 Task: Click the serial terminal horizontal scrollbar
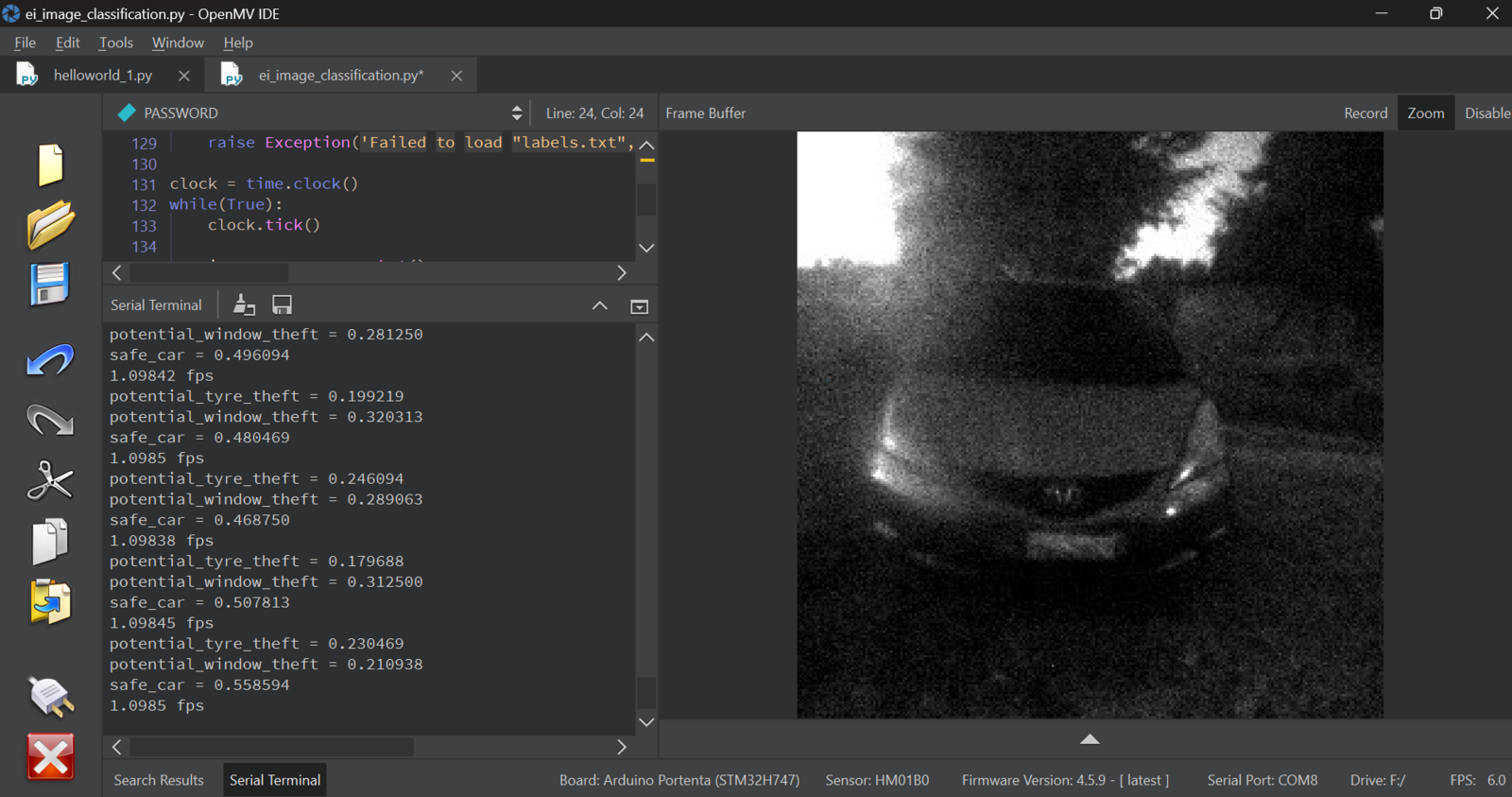coord(272,747)
